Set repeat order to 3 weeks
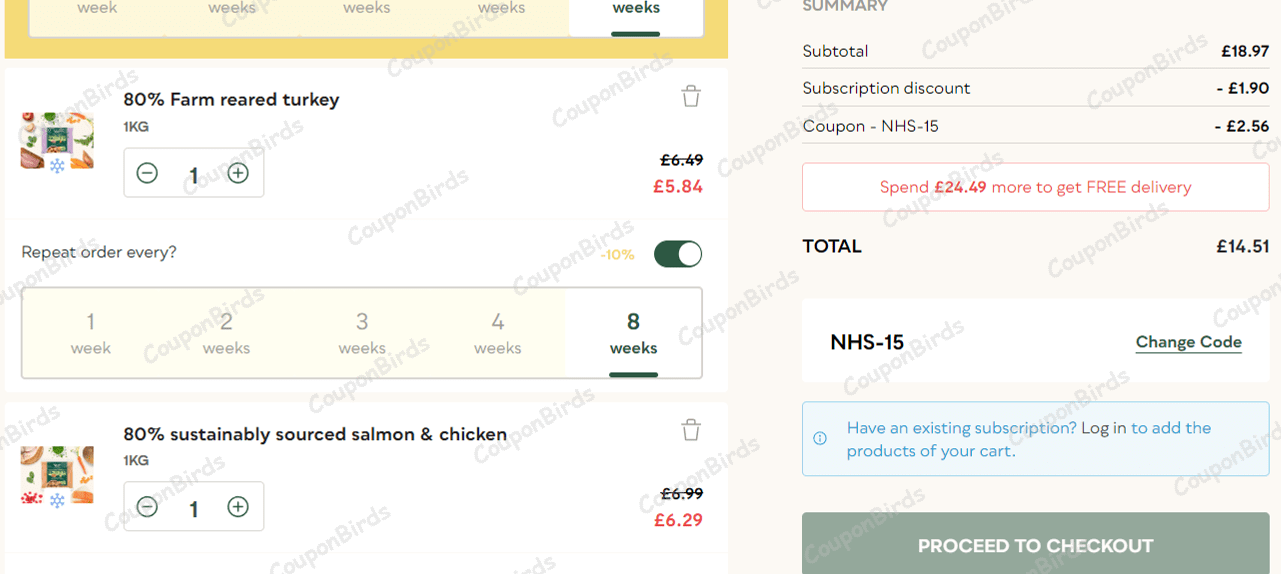The image size is (1281, 574). pos(362,333)
